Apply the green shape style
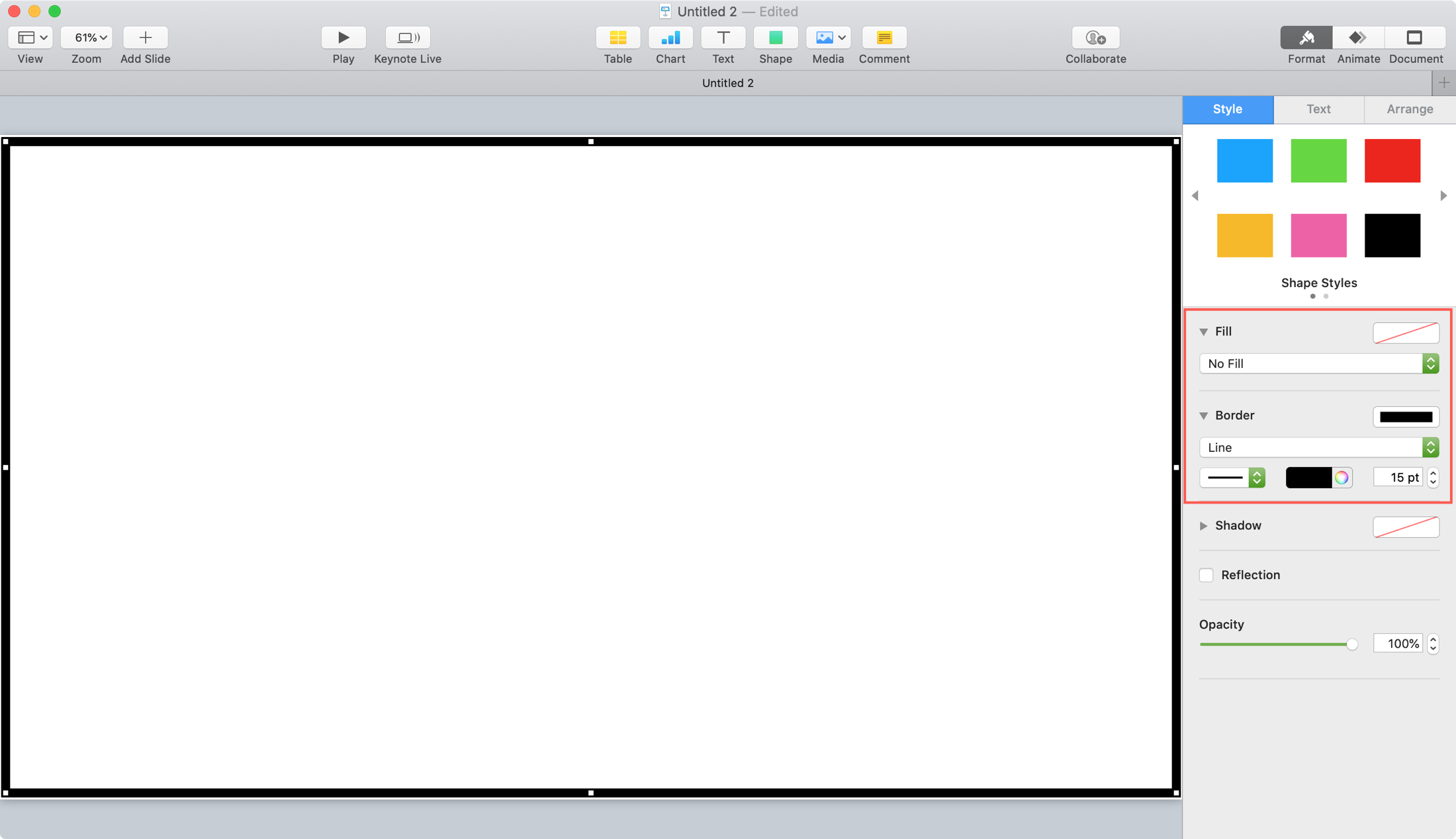The image size is (1456, 839). pos(1318,160)
